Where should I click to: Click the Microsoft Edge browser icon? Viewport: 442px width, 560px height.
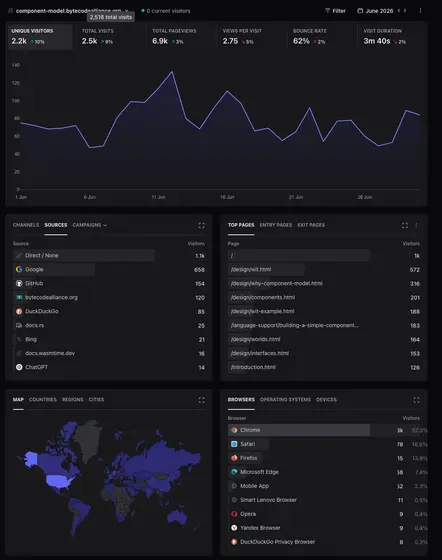click(234, 472)
